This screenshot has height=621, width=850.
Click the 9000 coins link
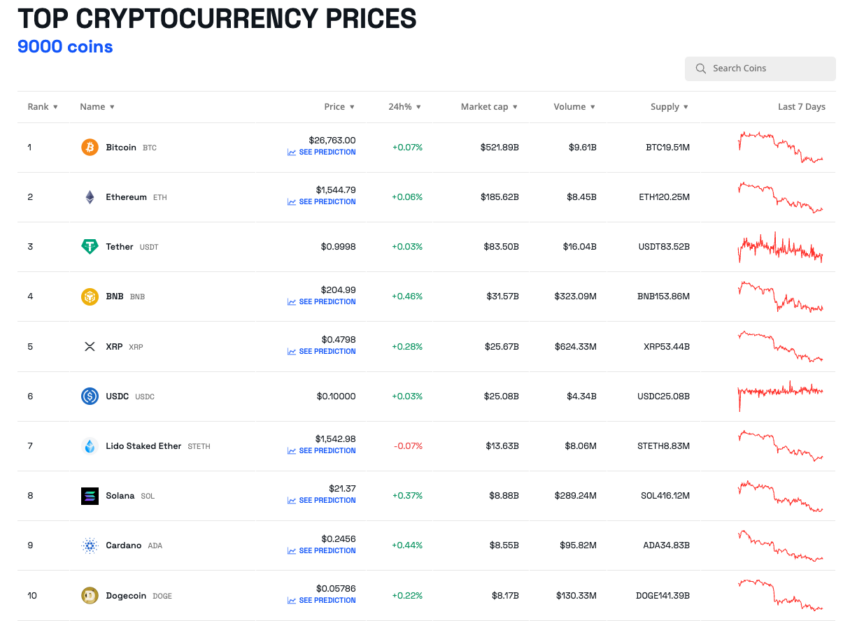pos(64,46)
